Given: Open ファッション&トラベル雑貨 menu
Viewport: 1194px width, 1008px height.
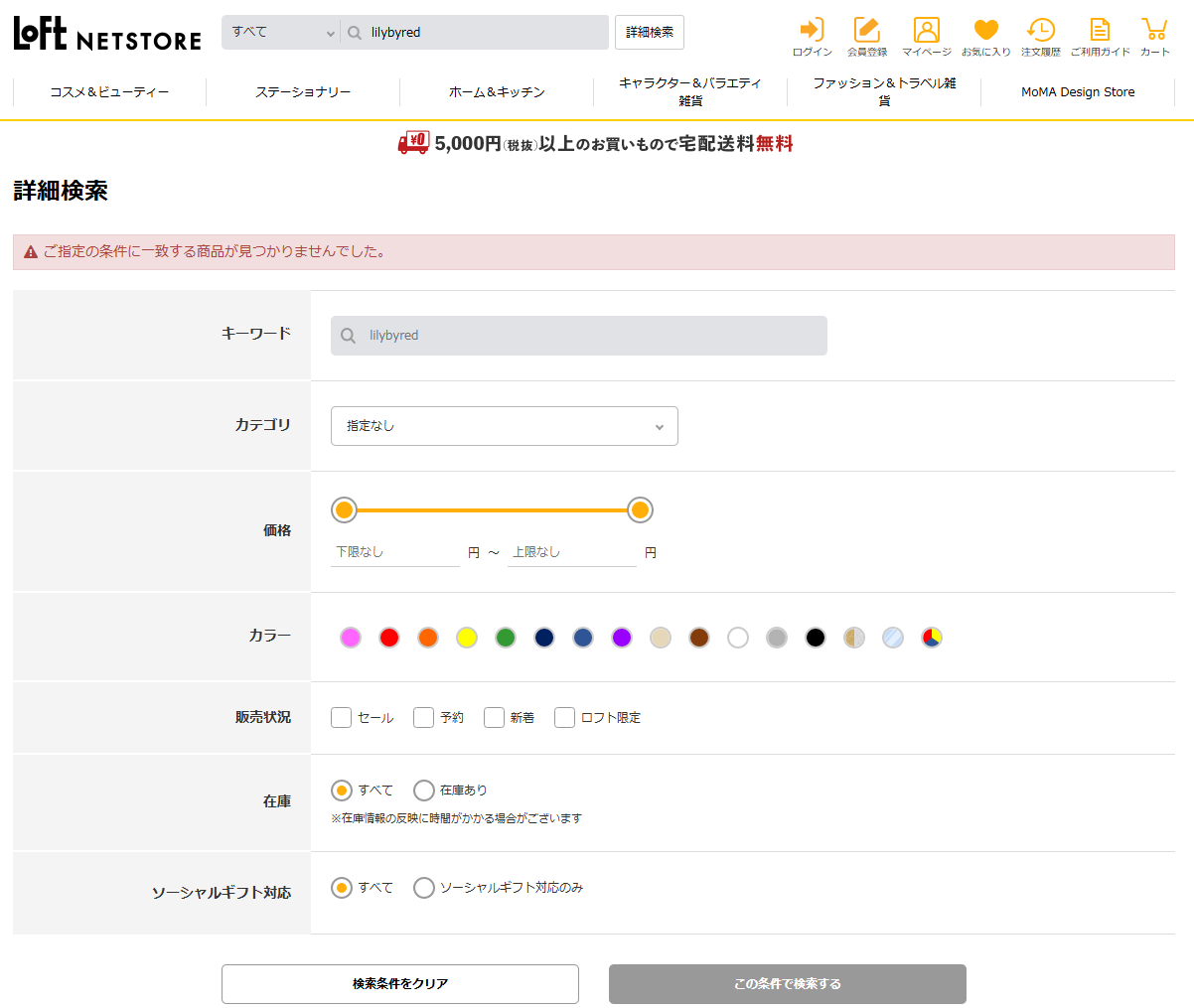Looking at the screenshot, I should coord(884,92).
